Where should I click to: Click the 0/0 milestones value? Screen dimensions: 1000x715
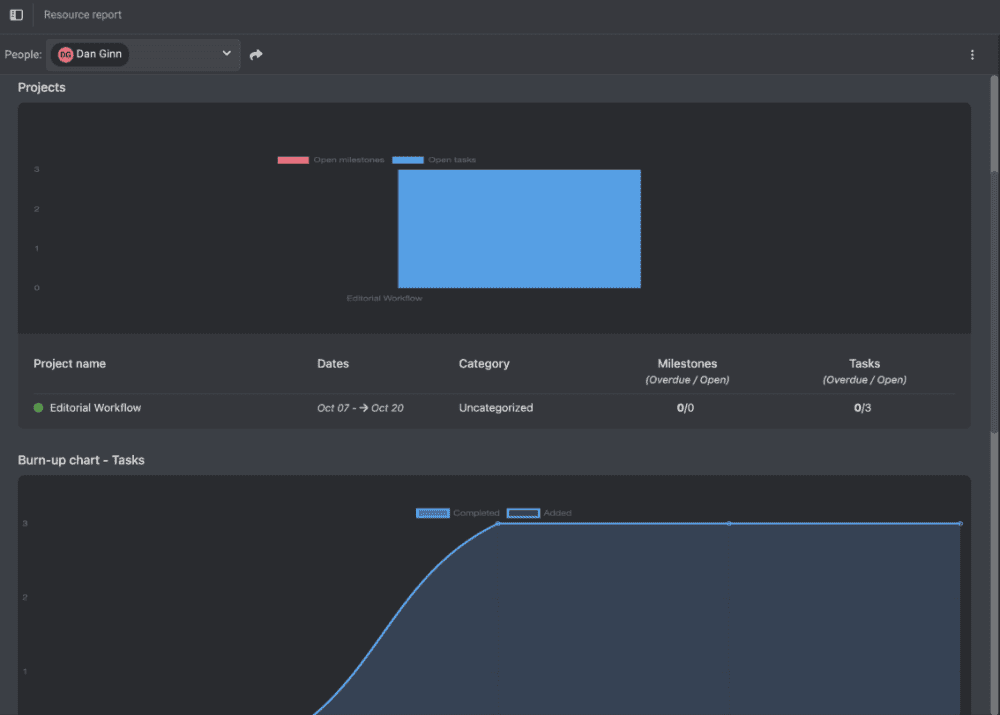point(685,408)
